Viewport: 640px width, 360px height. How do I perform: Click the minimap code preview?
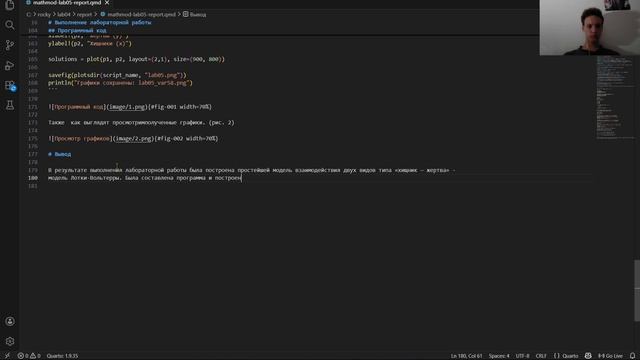[x=615, y=98]
